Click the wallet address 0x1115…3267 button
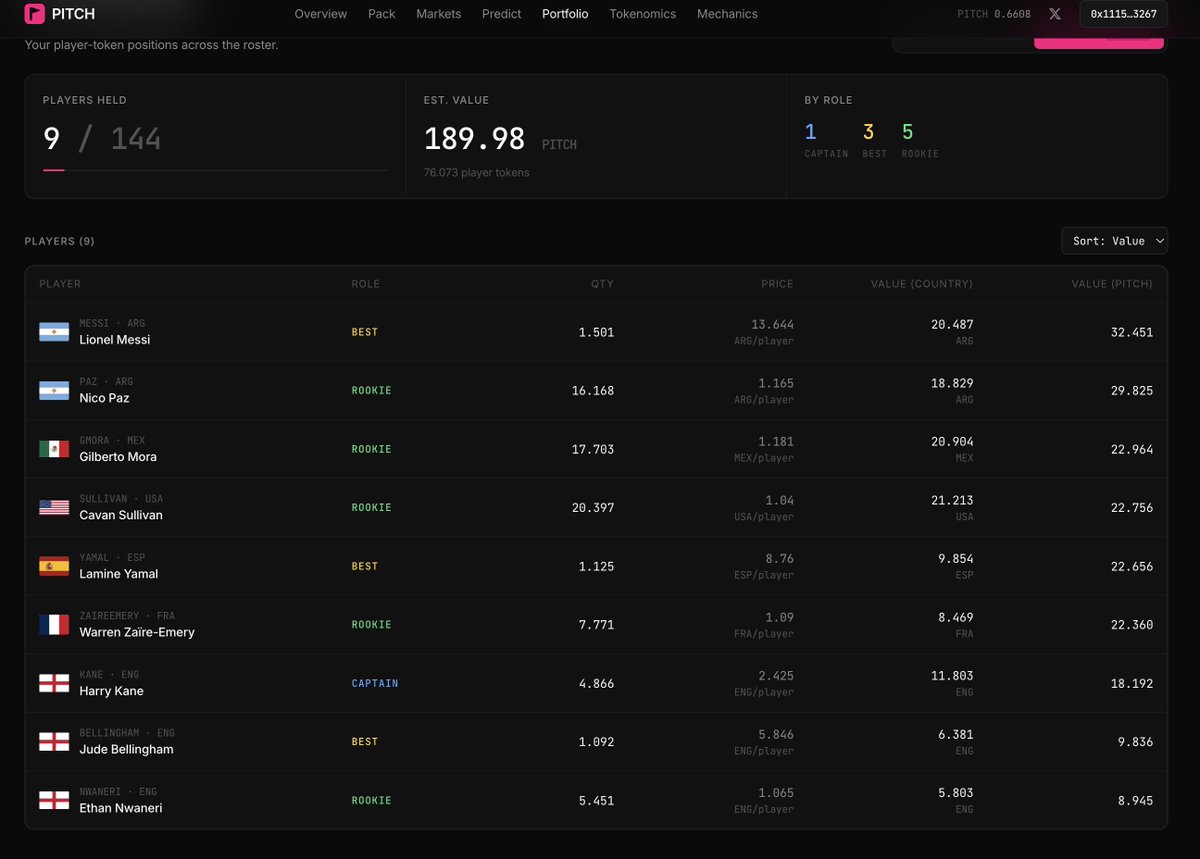 (1123, 14)
